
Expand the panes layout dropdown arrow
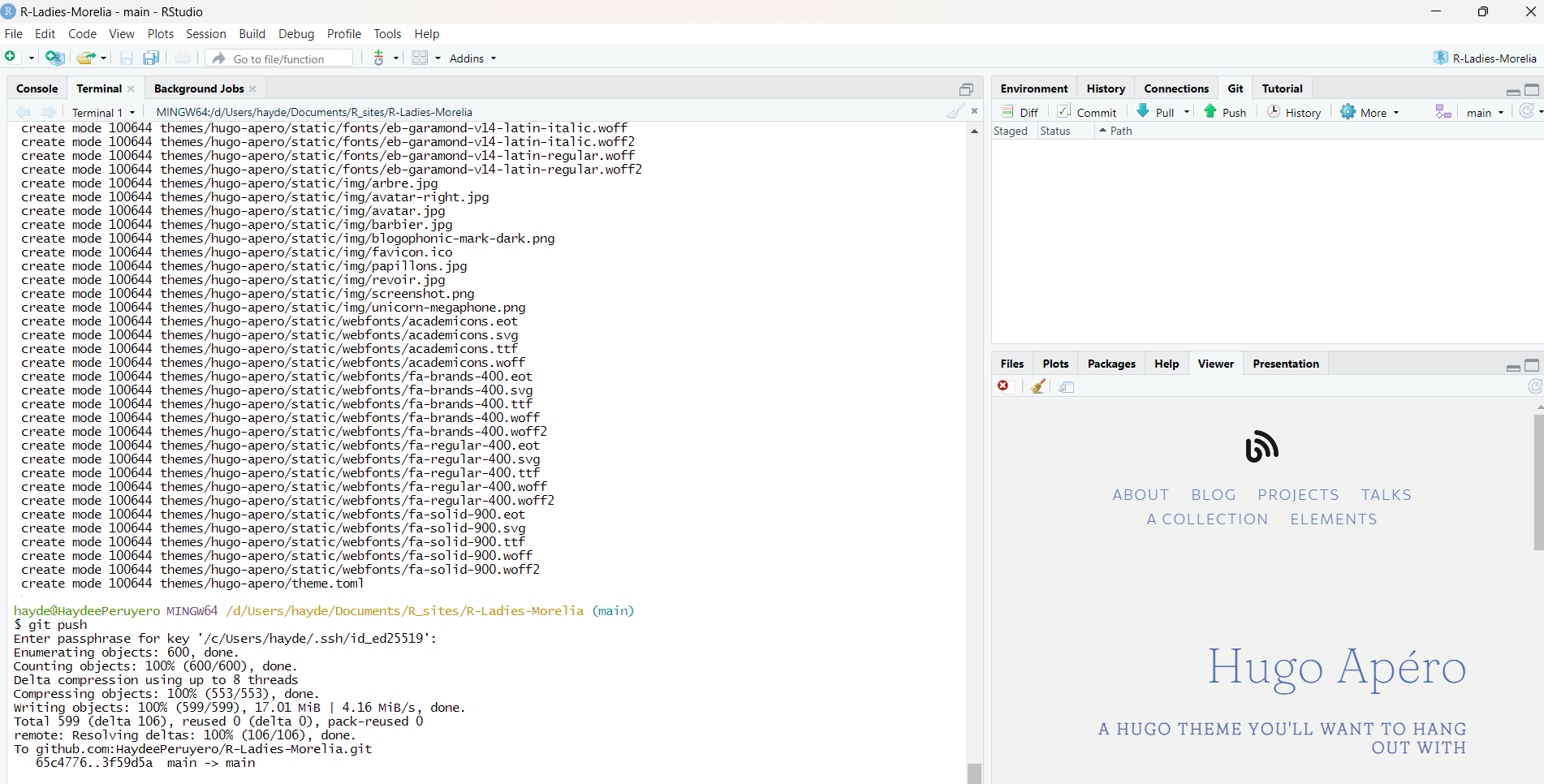pos(438,58)
